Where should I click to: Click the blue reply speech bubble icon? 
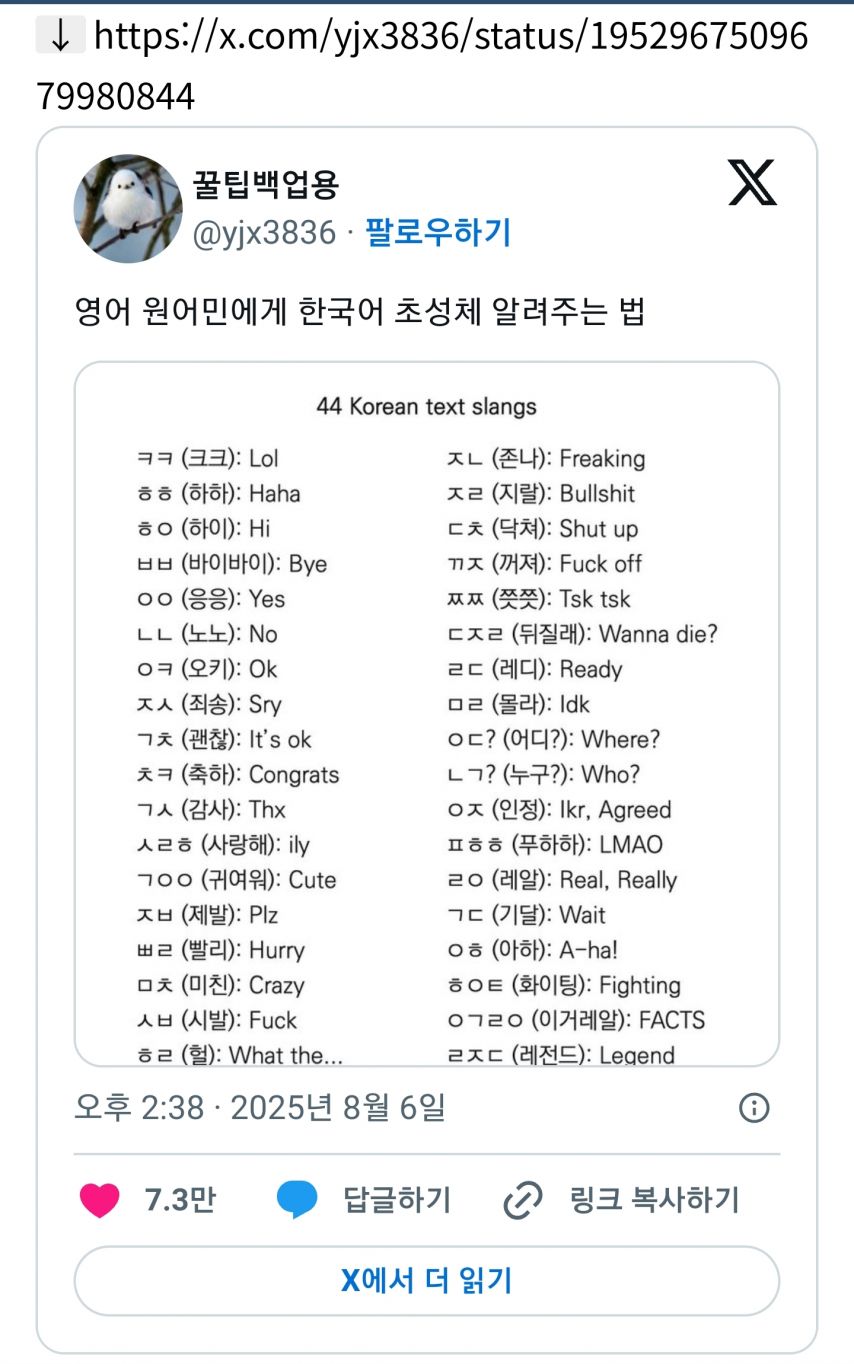[x=297, y=1200]
